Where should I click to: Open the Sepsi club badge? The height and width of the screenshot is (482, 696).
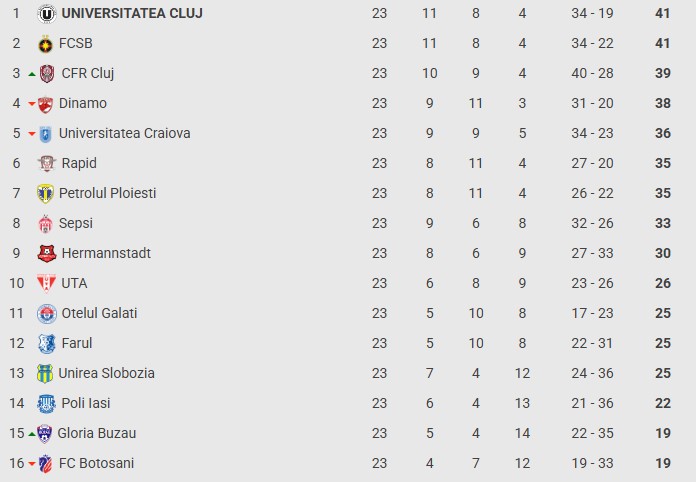point(45,224)
